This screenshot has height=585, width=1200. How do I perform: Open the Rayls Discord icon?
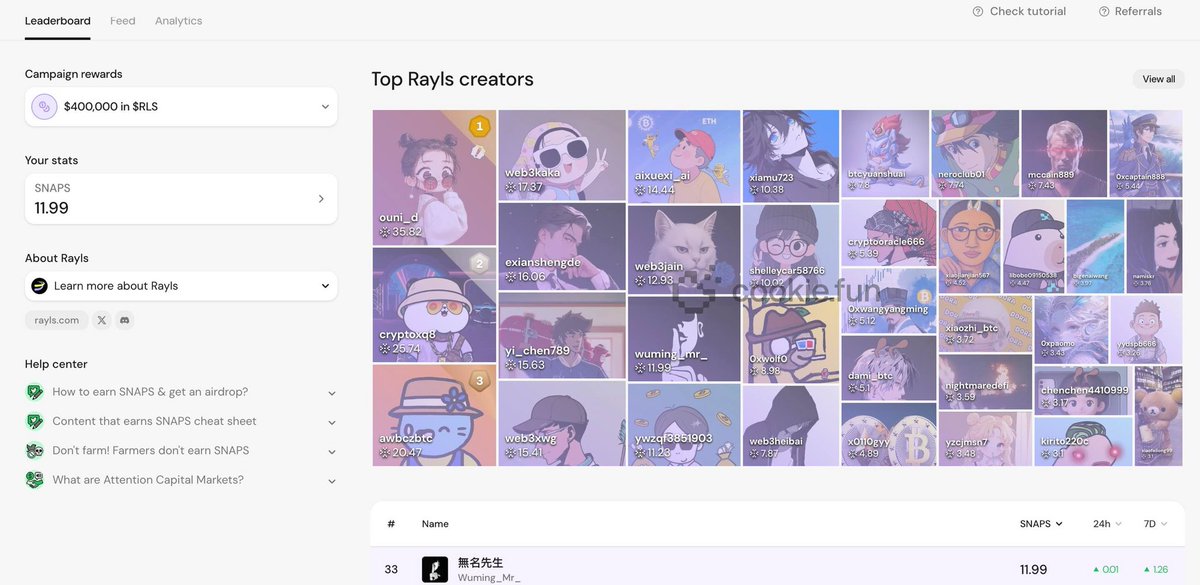point(125,321)
